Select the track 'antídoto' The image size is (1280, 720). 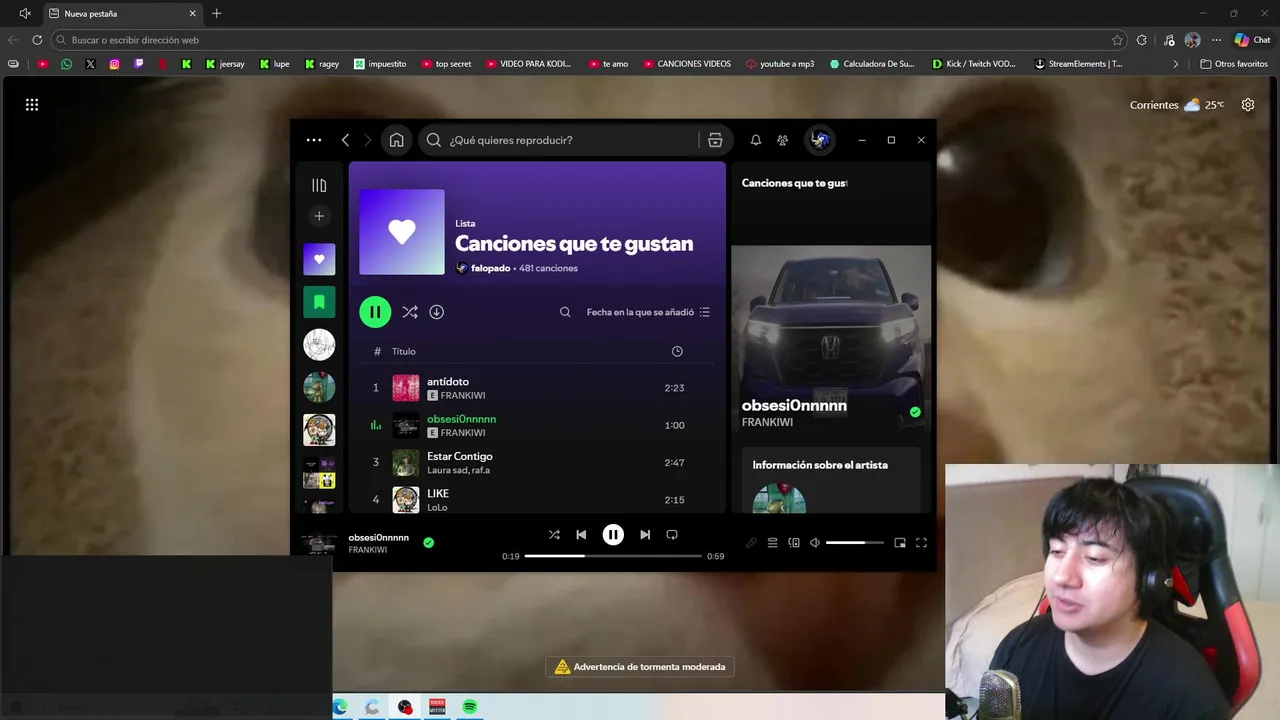537,388
